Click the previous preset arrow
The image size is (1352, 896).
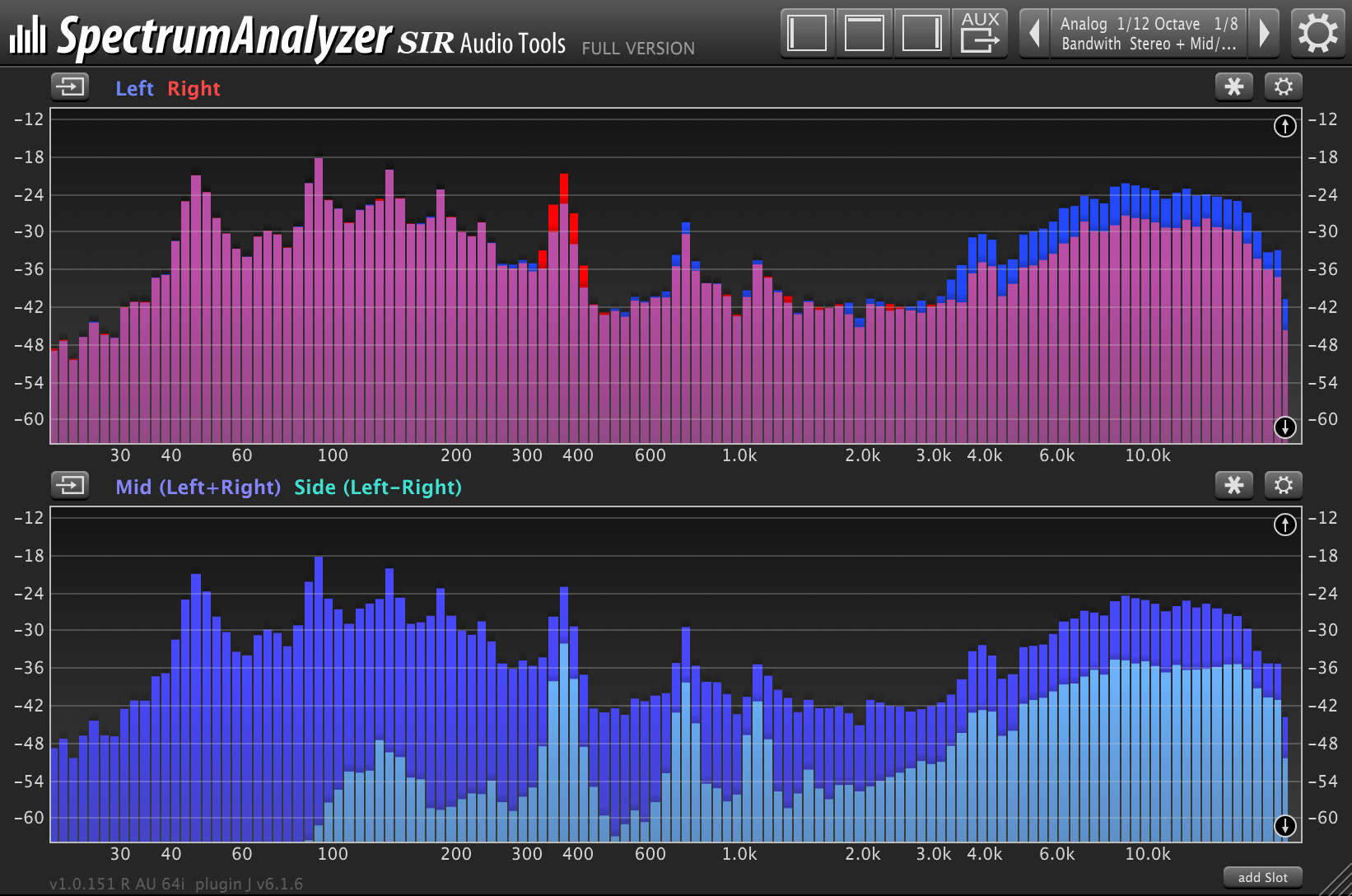[1033, 33]
